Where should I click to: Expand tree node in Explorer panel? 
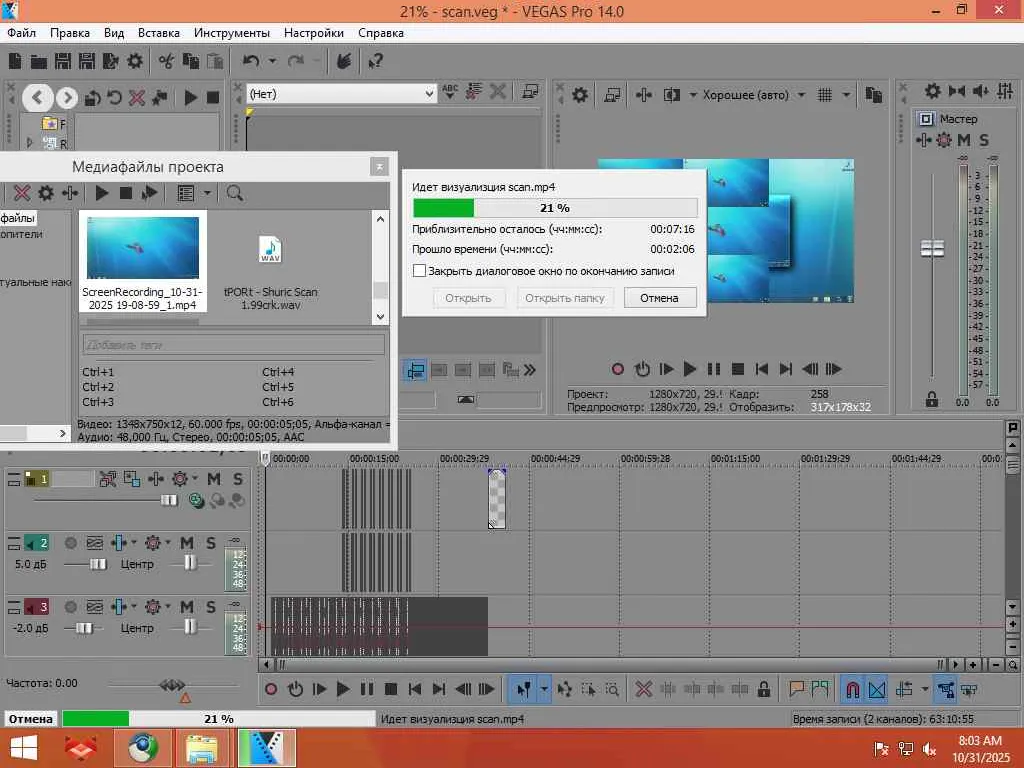pos(29,142)
